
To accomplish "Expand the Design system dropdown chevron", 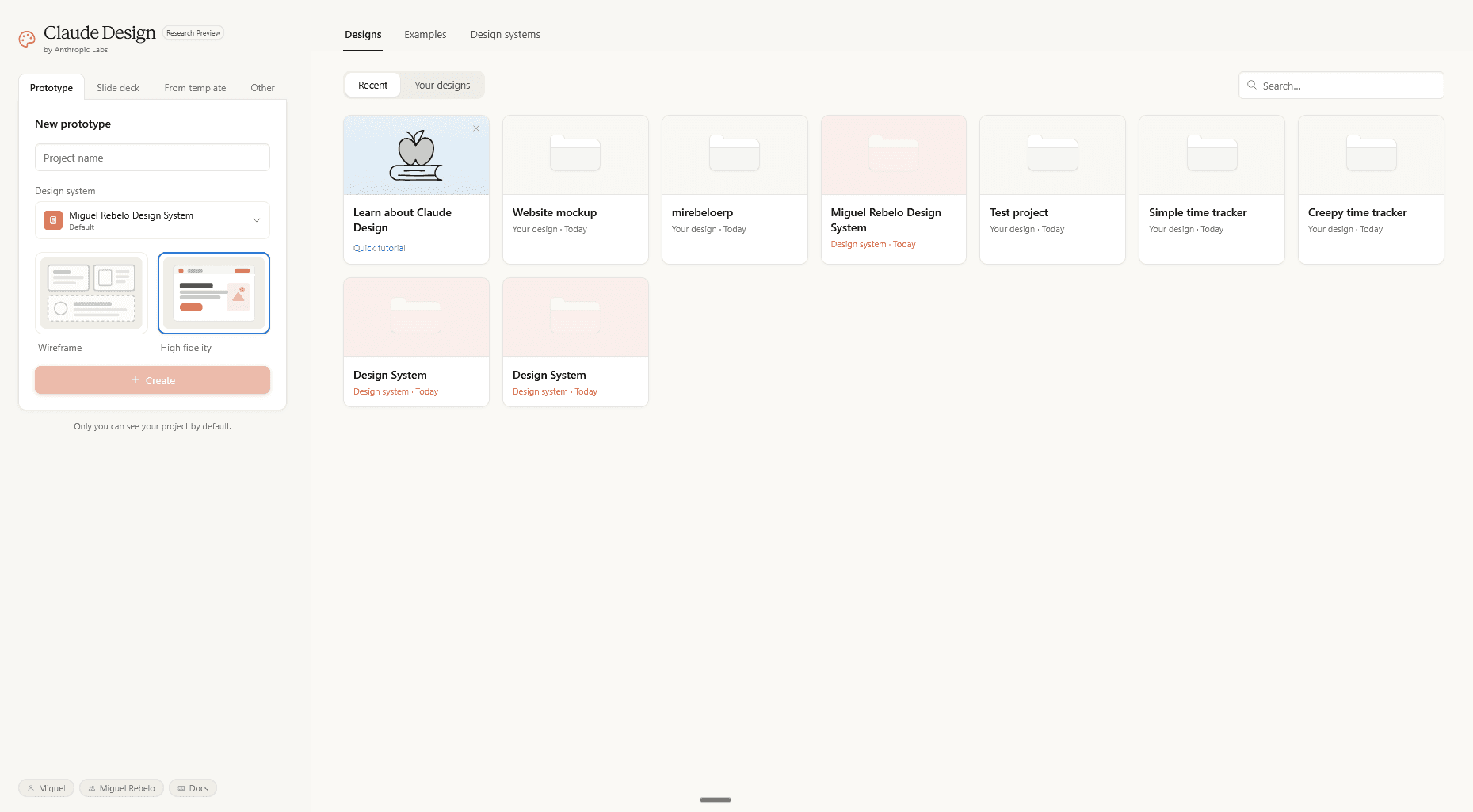I will (257, 220).
